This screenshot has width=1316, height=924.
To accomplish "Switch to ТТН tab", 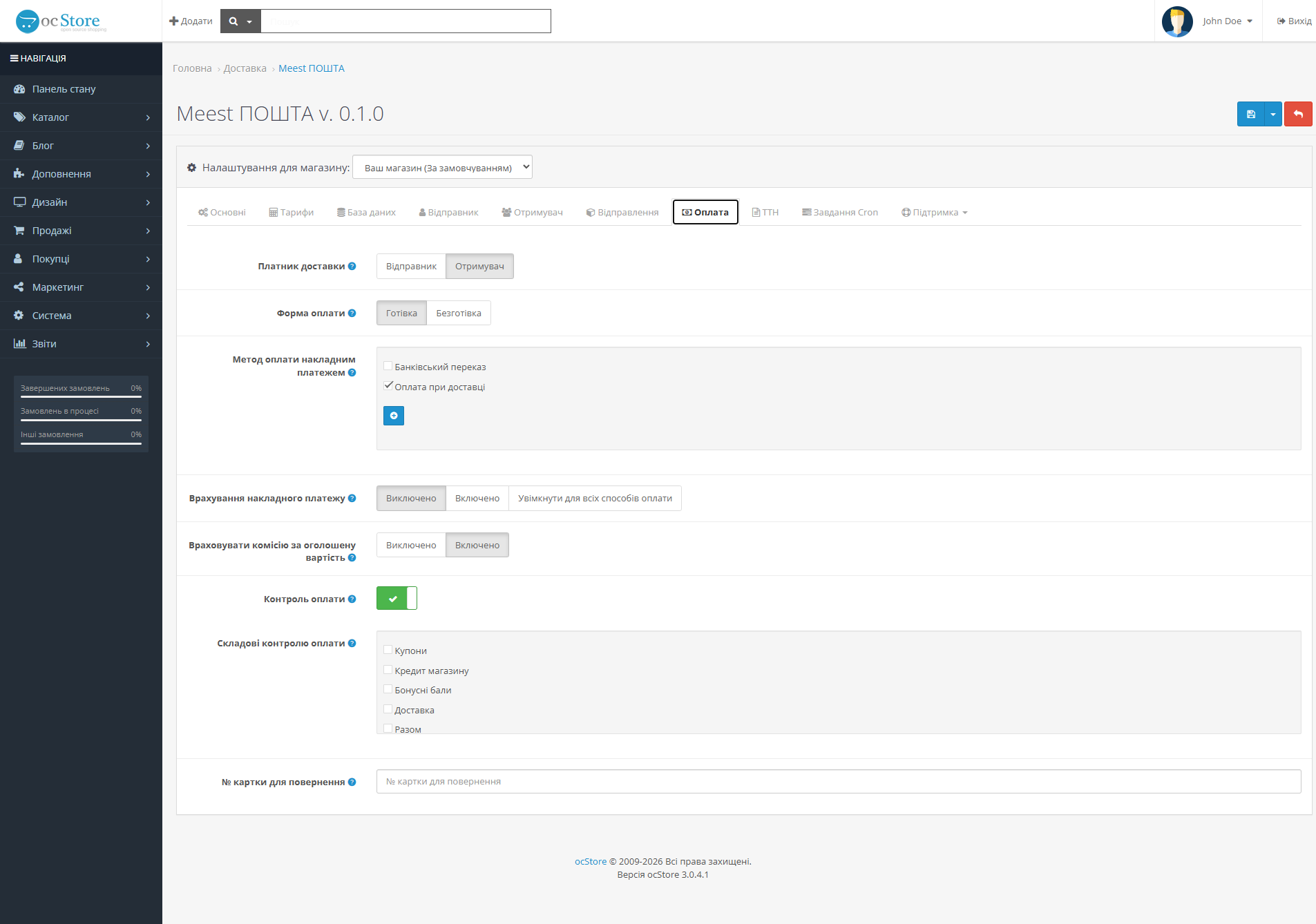I will pyautogui.click(x=765, y=212).
